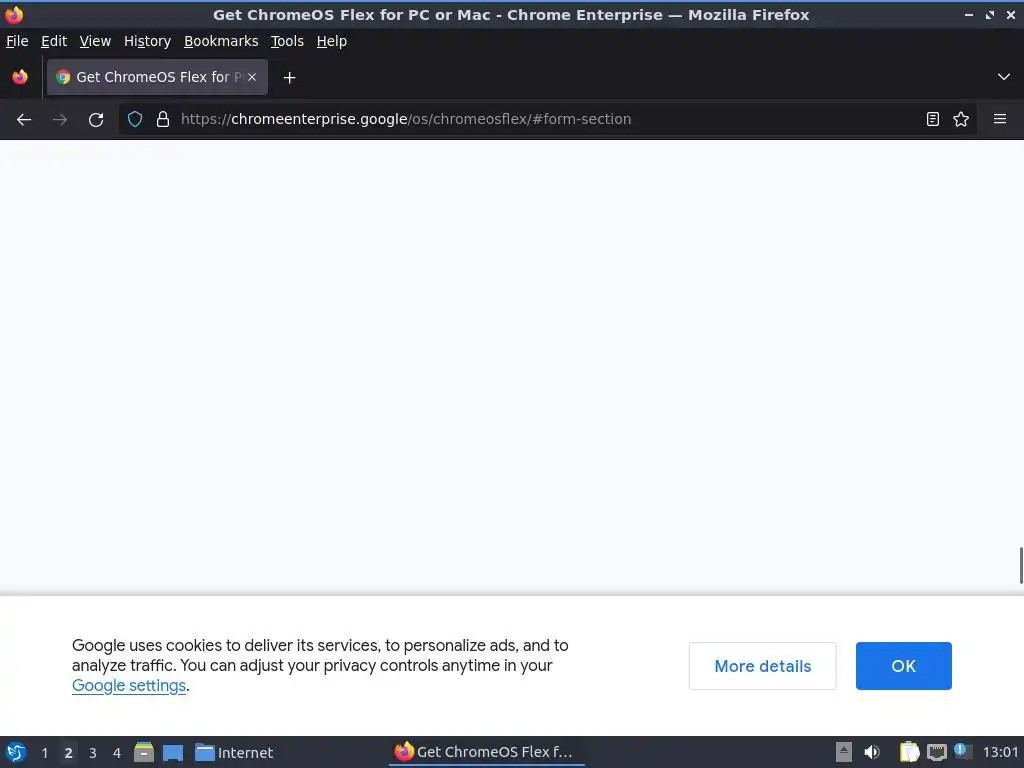
Task: Open the taskbar start menu icon
Action: 16,752
